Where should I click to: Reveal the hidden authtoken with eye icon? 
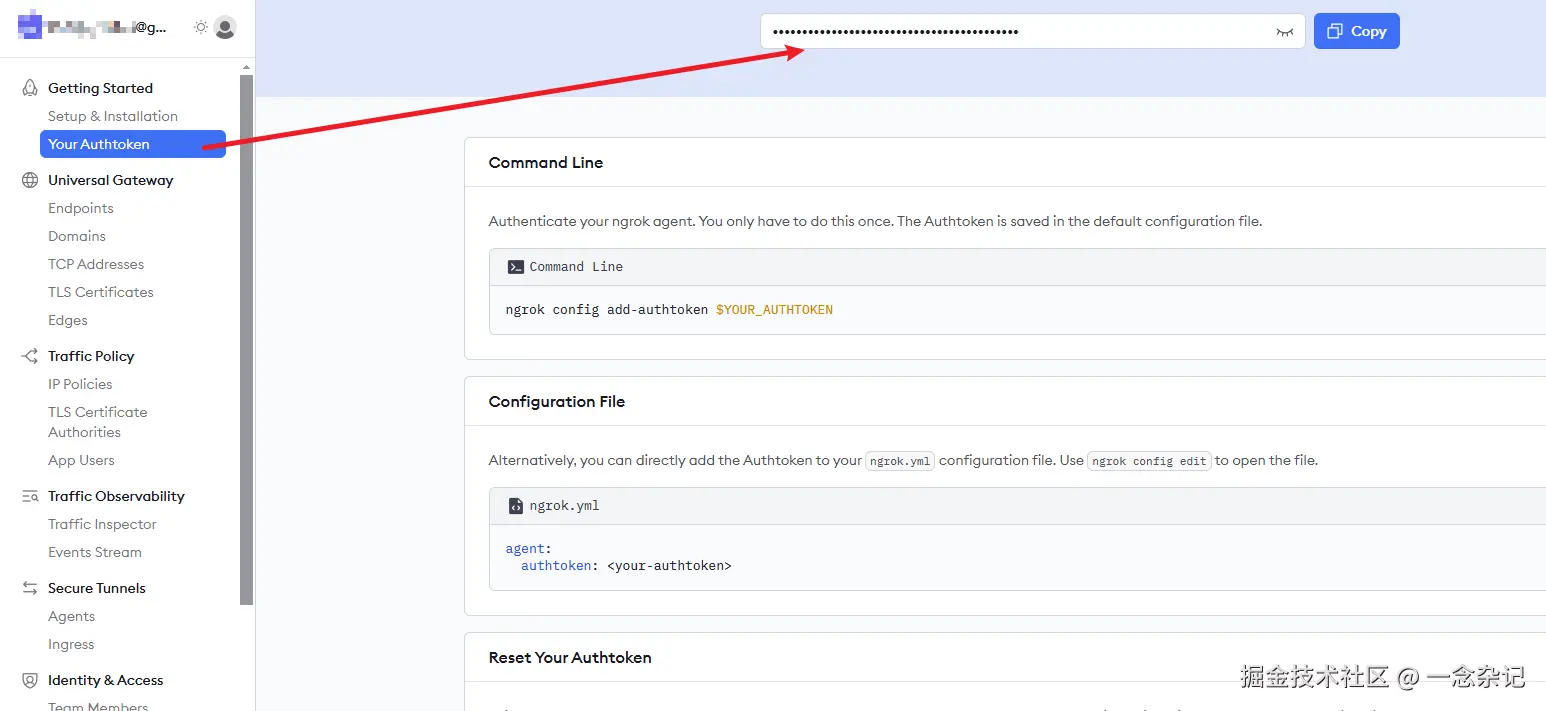click(1285, 32)
